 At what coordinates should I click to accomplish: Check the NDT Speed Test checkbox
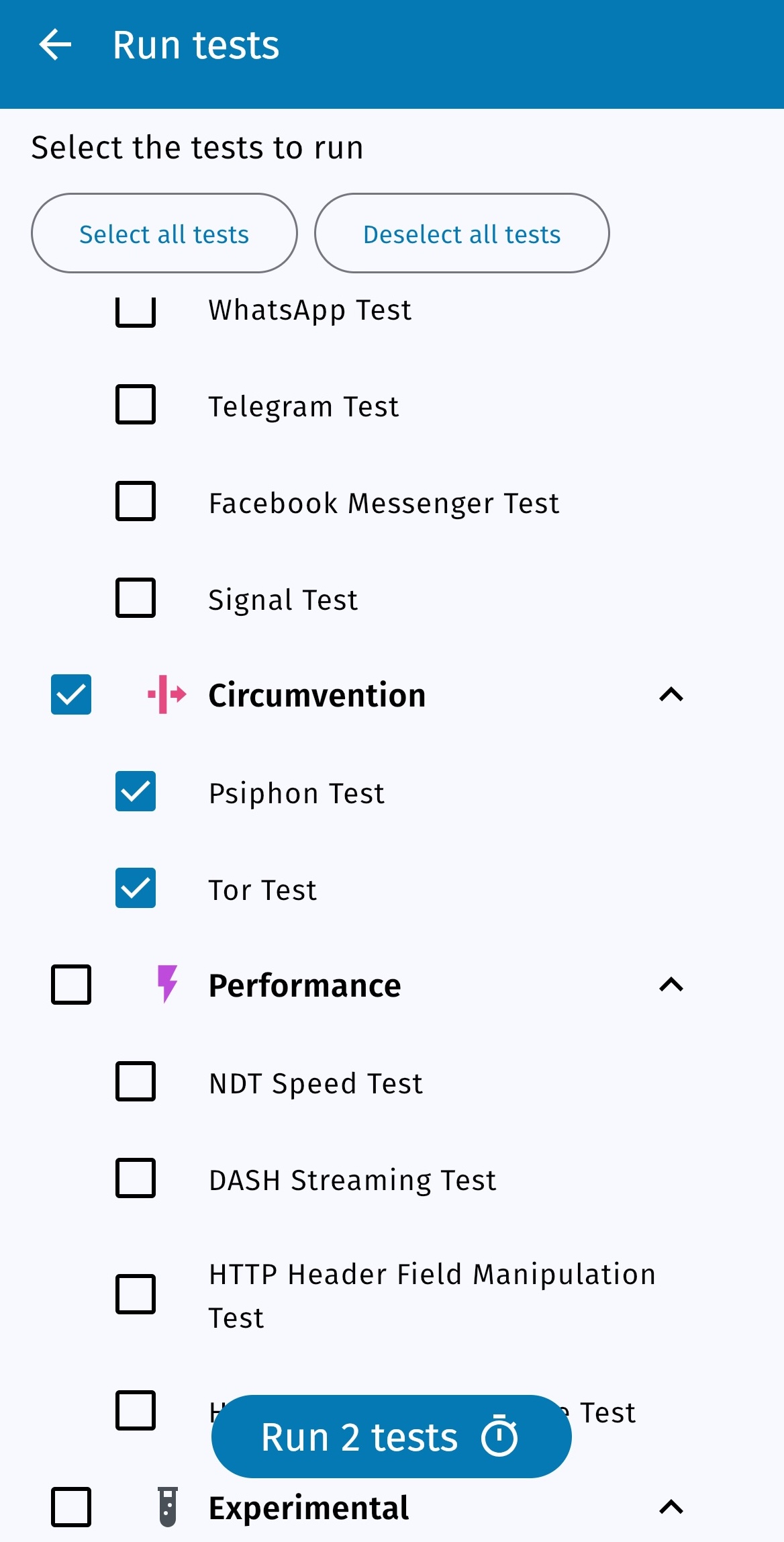click(136, 1081)
